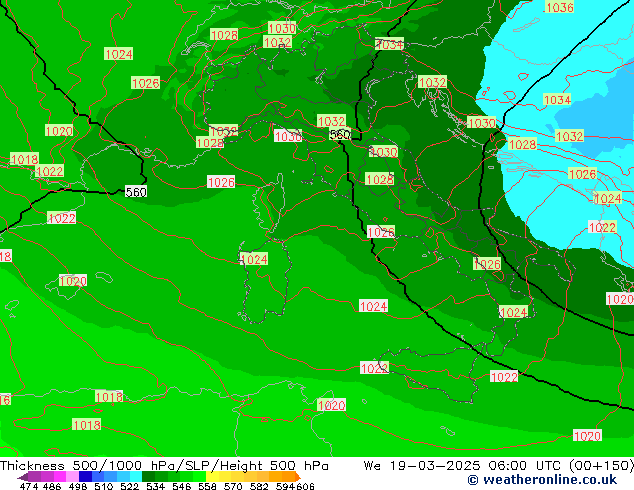
Task: Click the 1024 label in the cyan area
Action: tap(608, 199)
